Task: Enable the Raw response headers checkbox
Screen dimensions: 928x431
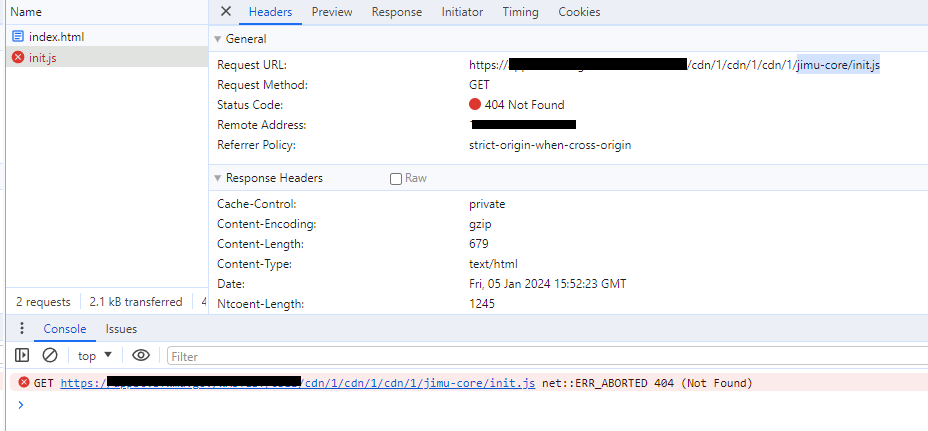Action: 396,179
